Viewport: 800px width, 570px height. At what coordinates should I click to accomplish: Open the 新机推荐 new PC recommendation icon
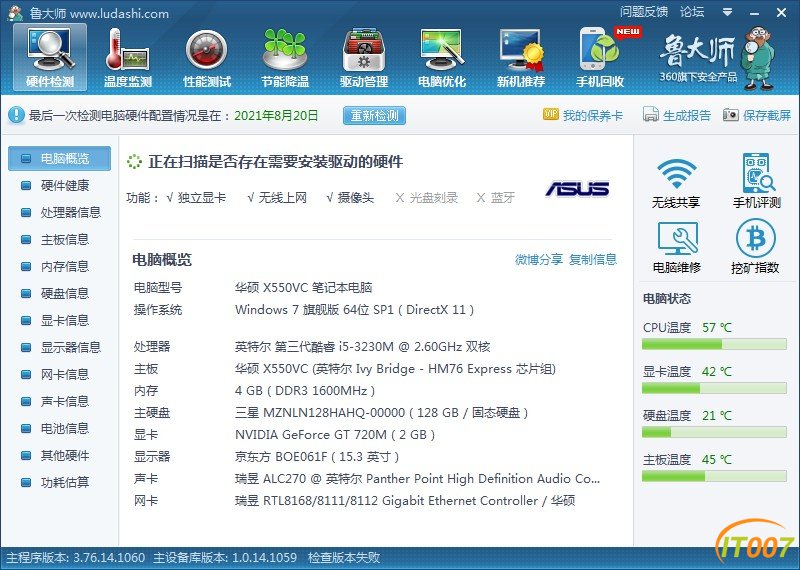(521, 57)
